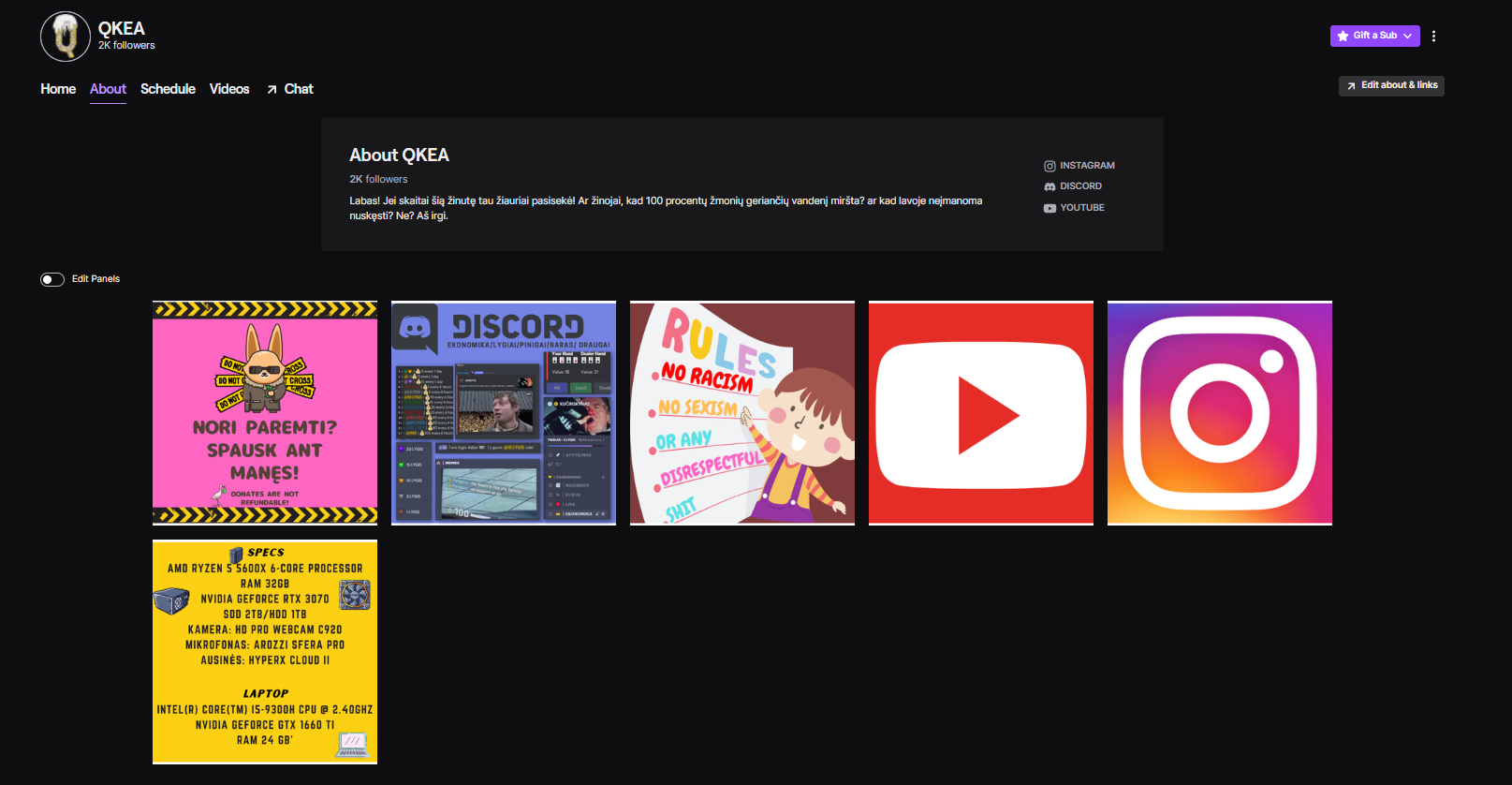1512x785 pixels.
Task: Open the Discord panel image
Action: tap(504, 413)
